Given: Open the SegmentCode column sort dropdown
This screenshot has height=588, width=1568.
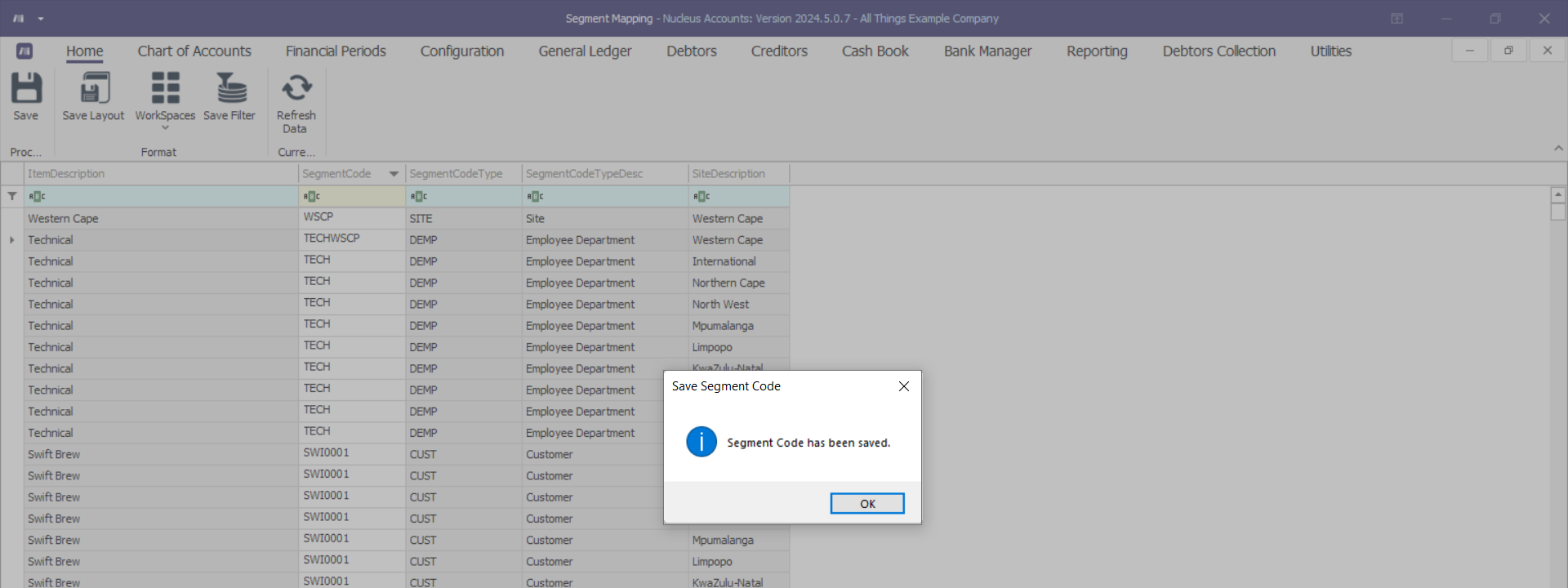Looking at the screenshot, I should tap(394, 174).
